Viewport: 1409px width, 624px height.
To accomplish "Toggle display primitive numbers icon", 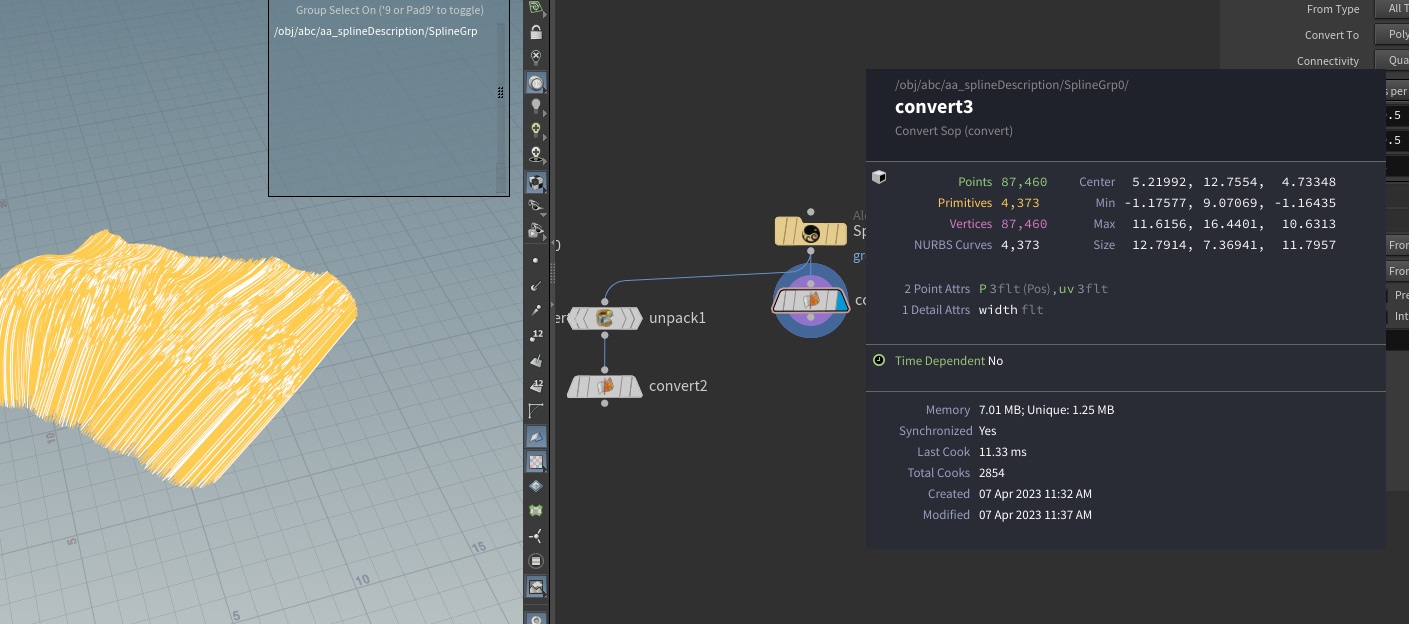I will pyautogui.click(x=536, y=386).
